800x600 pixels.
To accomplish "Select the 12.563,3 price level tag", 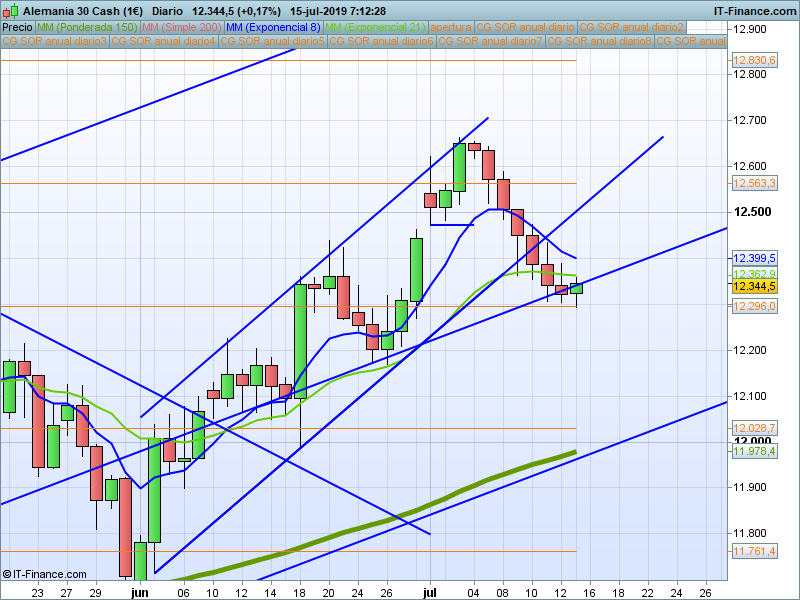I will click(x=754, y=183).
